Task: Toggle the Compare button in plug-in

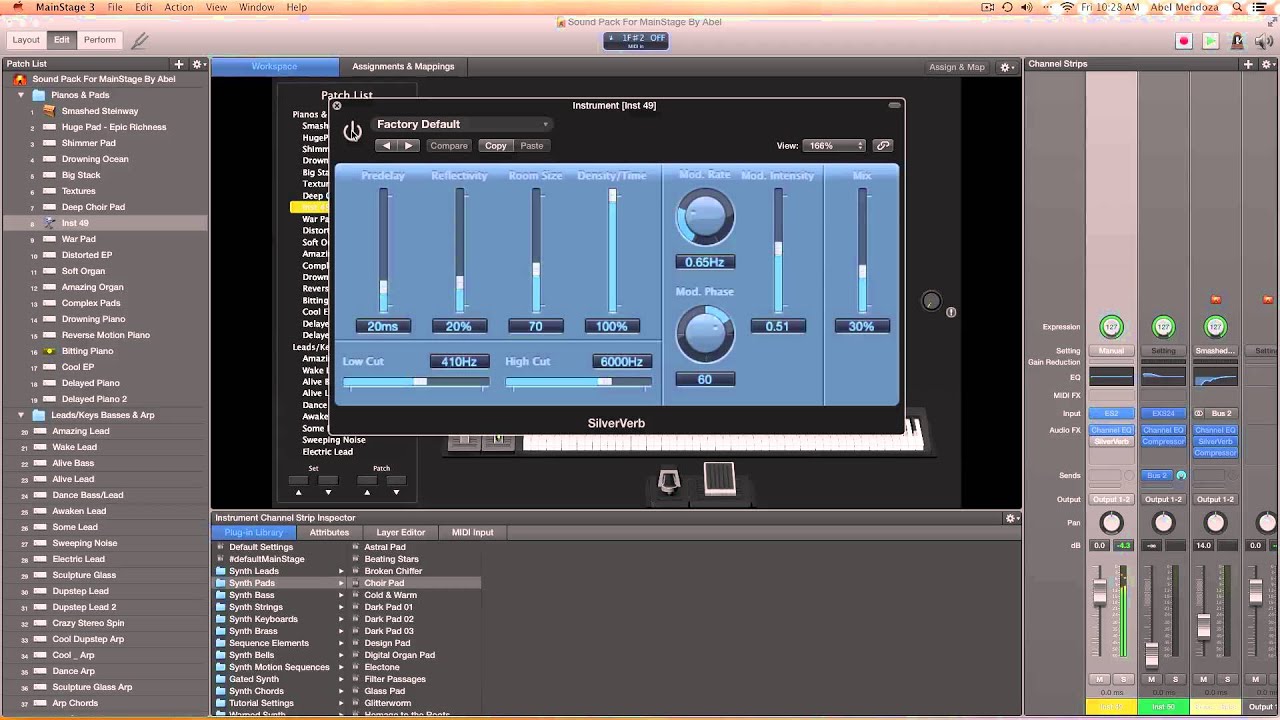Action: click(449, 146)
